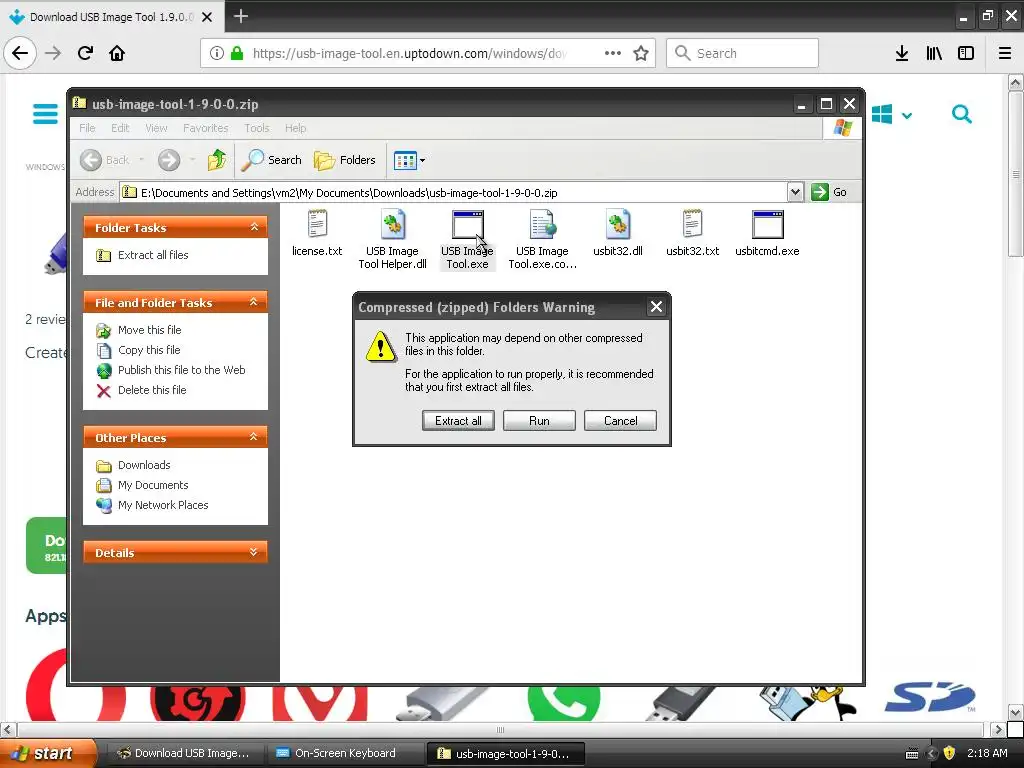
Task: Open browser Library icon
Action: click(x=934, y=53)
